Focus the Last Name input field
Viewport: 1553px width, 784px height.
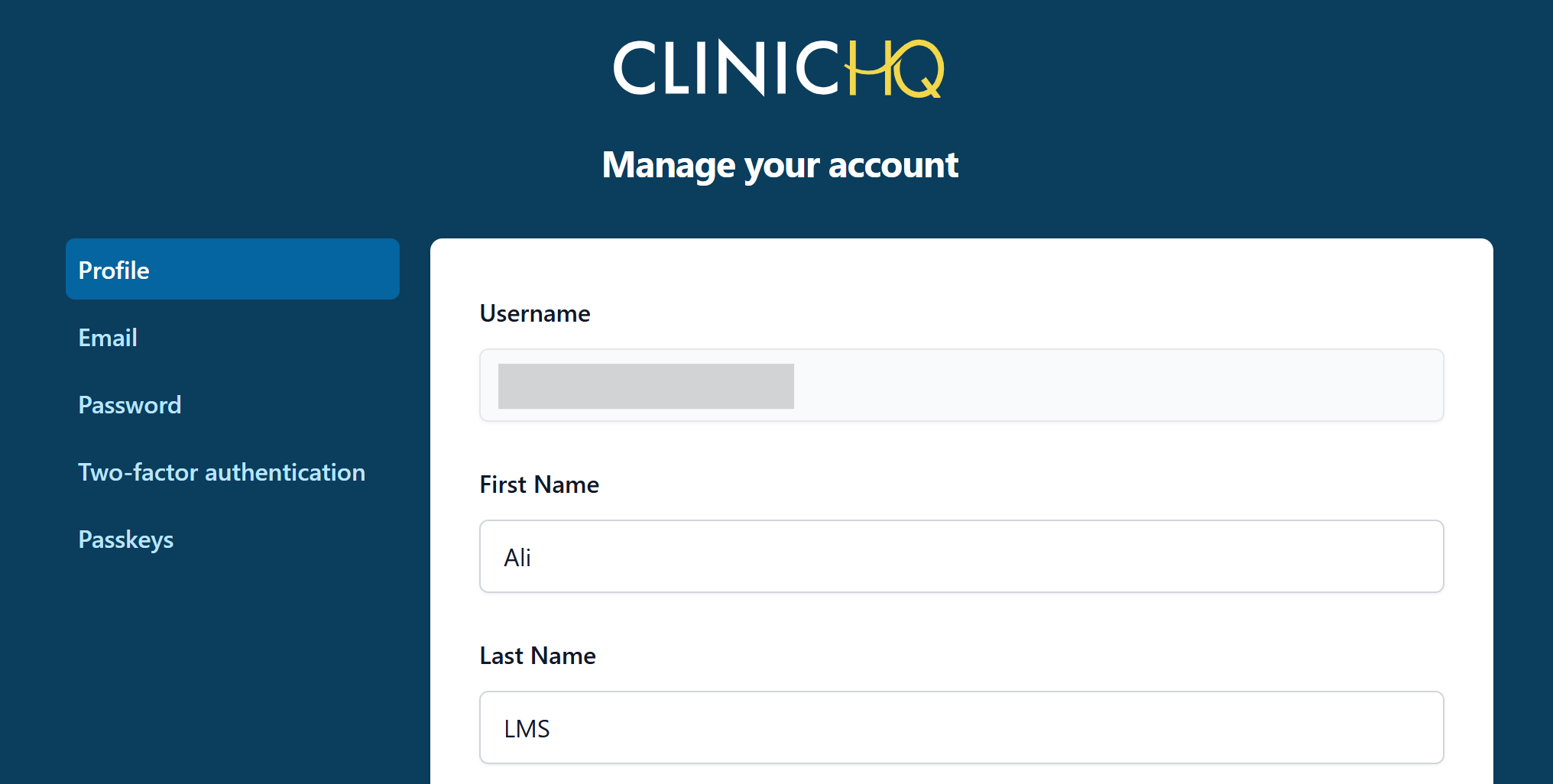961,727
